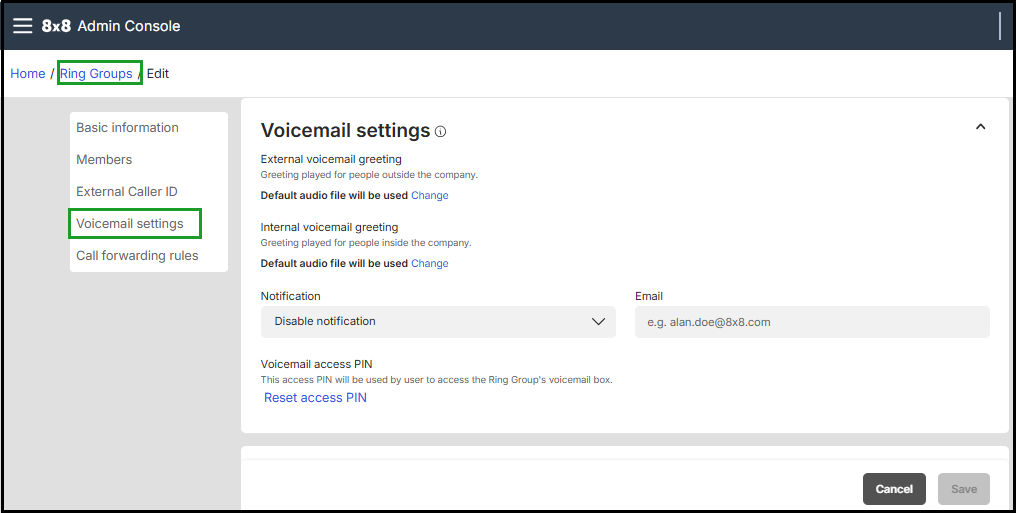Image resolution: width=1016 pixels, height=513 pixels.
Task: Click Reset access PIN link
Action: coord(315,398)
